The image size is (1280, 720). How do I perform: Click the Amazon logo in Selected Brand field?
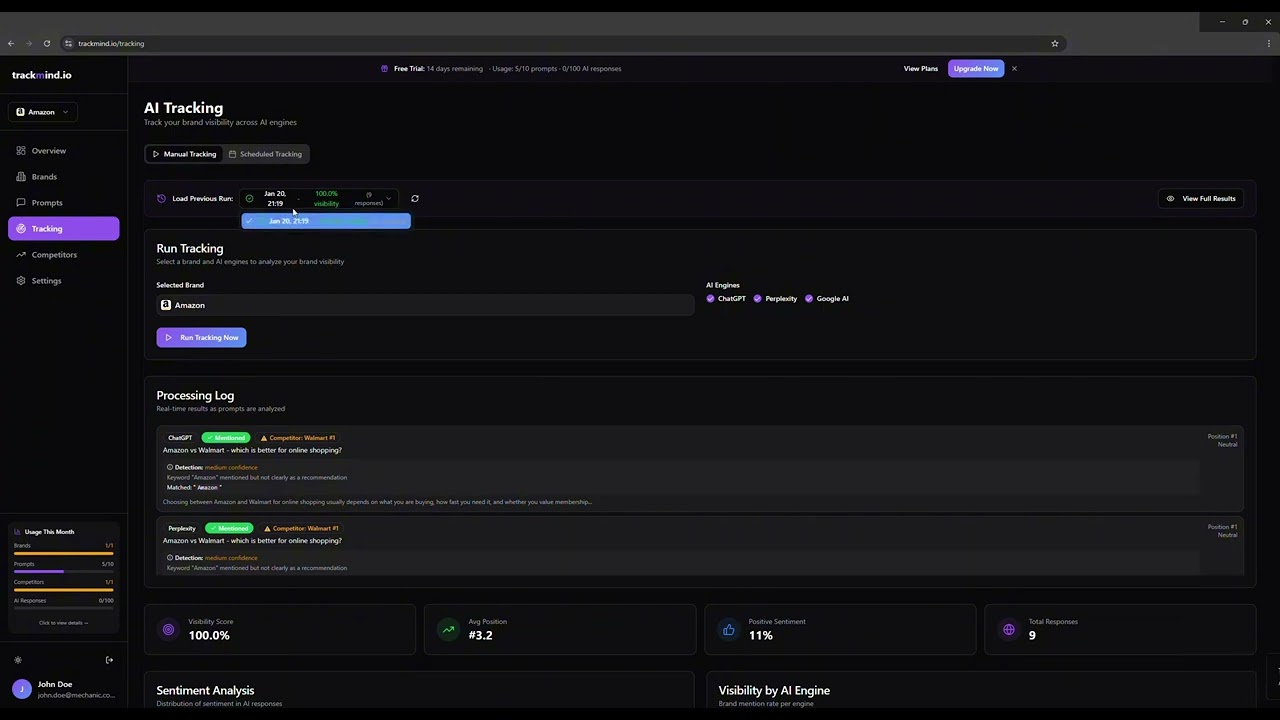(x=166, y=305)
